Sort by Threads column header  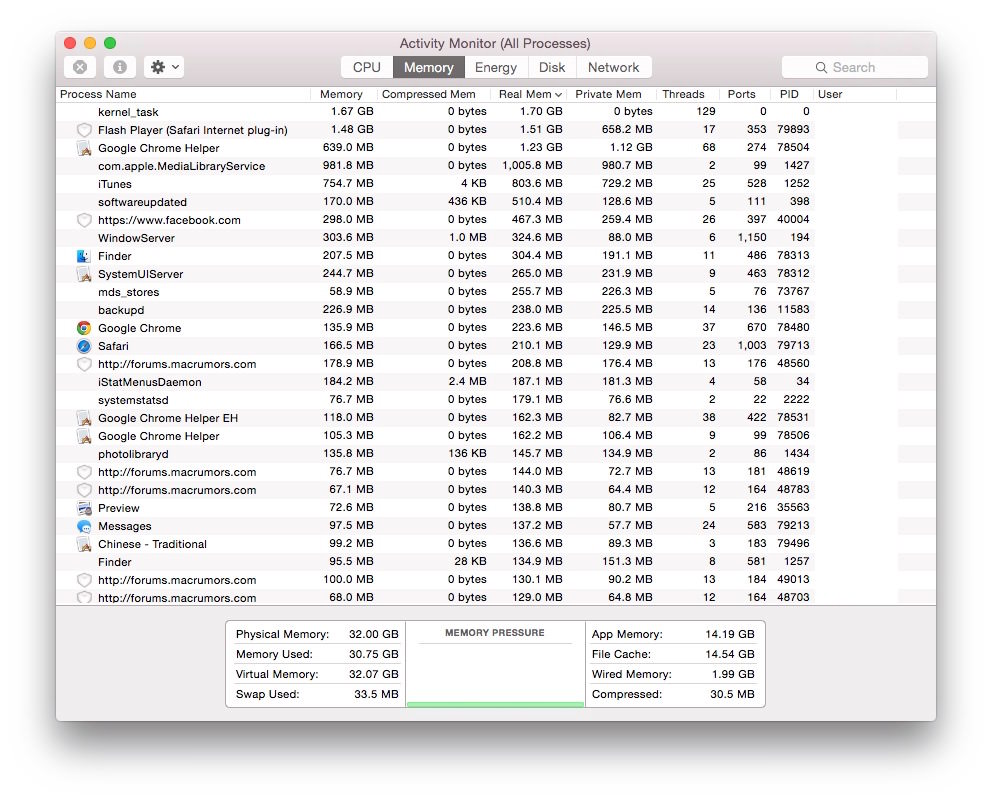(687, 94)
